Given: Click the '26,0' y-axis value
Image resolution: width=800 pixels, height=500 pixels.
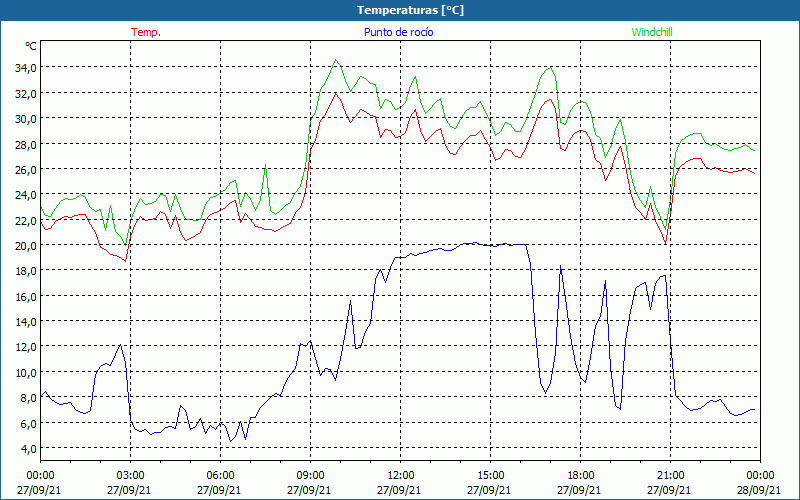Looking at the screenshot, I should point(26,170).
